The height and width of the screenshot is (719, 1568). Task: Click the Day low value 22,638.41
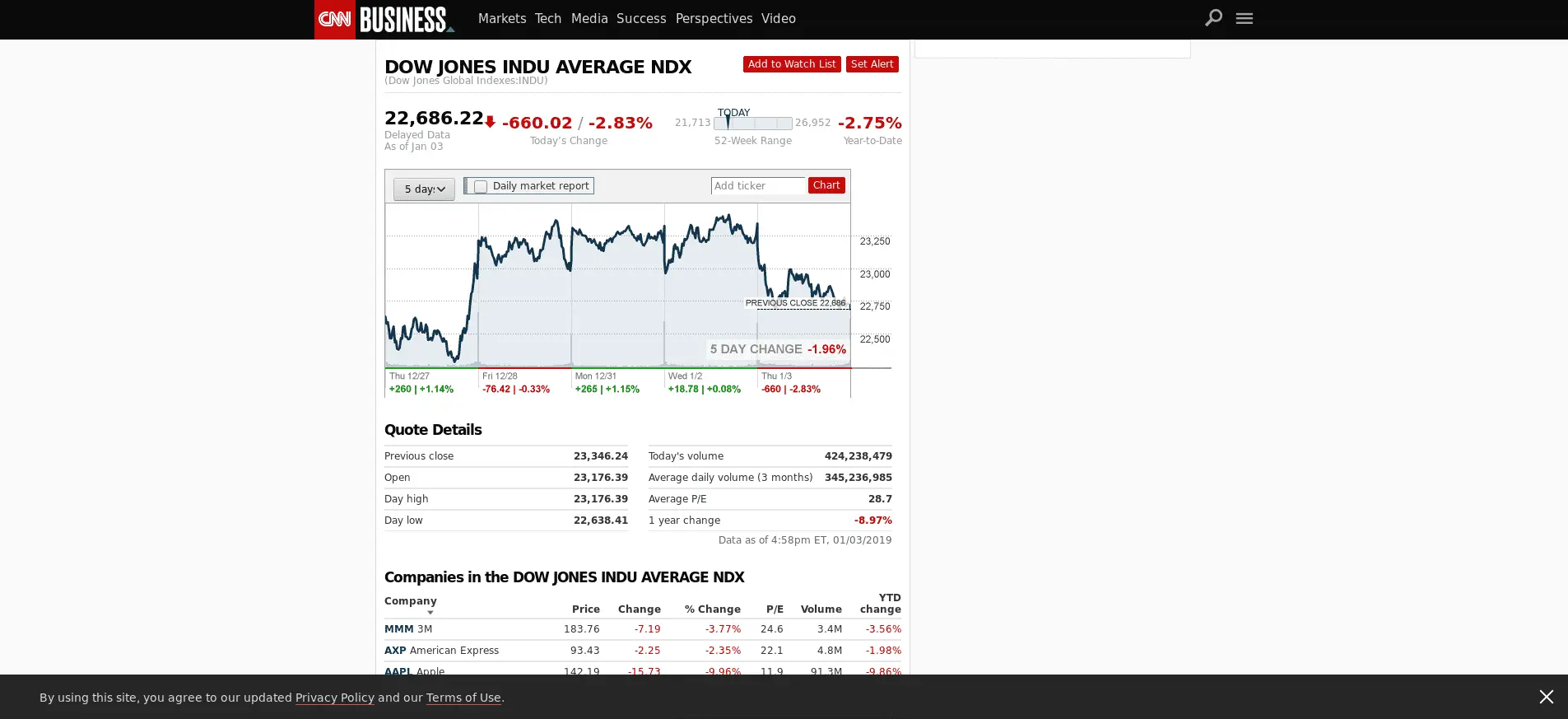601,521
